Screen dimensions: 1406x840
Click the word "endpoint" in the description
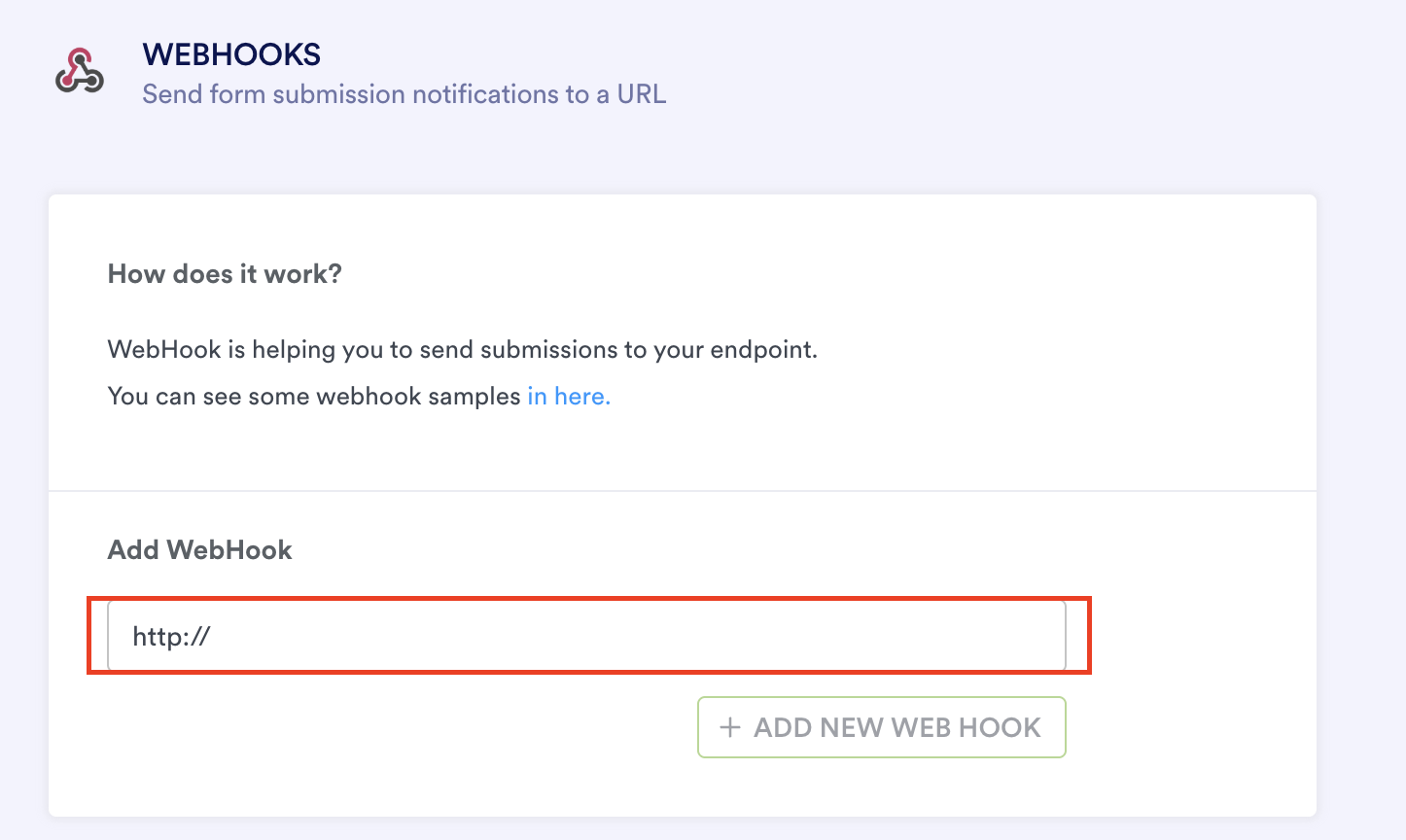[x=762, y=350]
